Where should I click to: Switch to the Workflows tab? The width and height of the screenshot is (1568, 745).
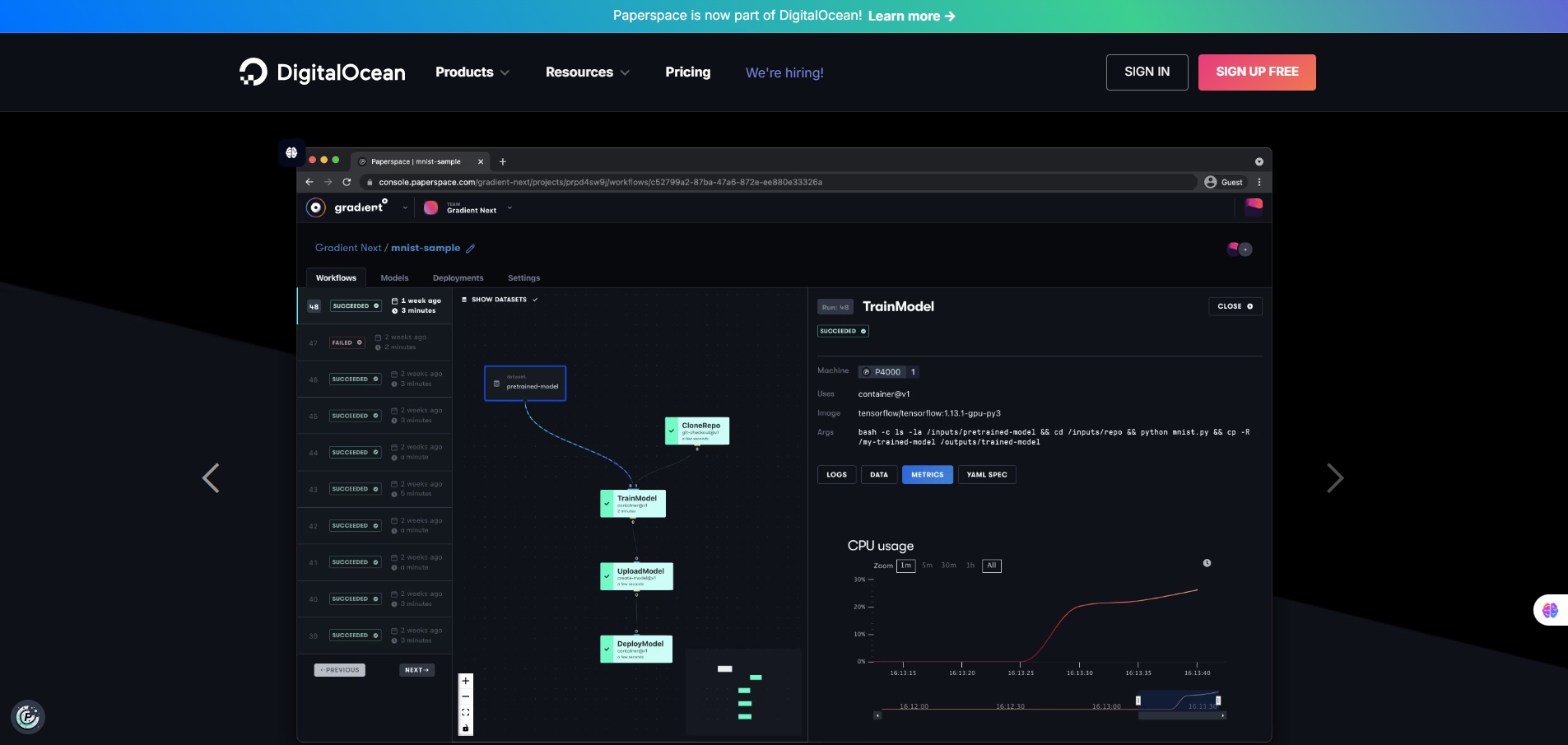click(336, 278)
